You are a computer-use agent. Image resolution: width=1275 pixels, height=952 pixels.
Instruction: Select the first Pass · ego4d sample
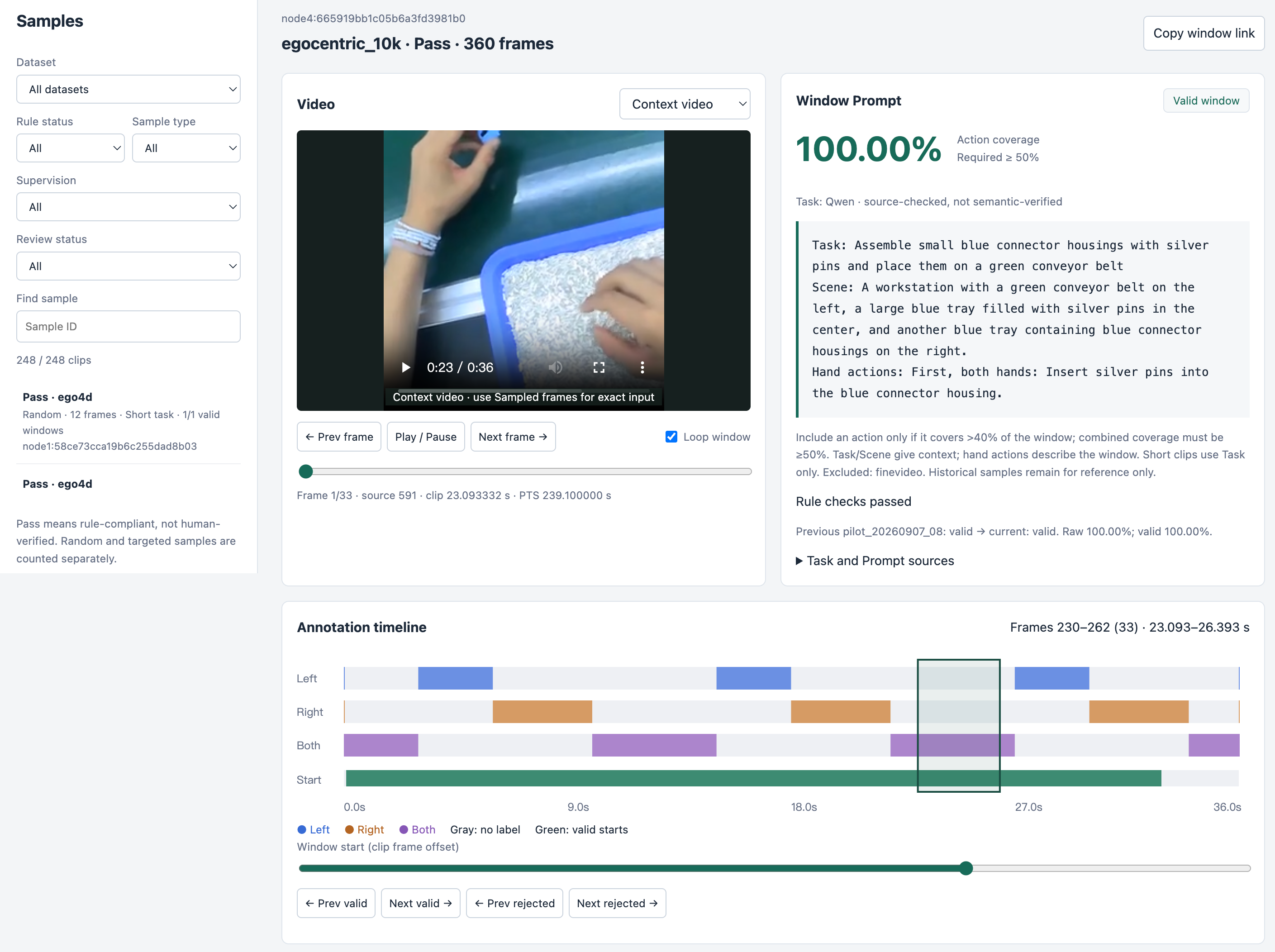(128, 421)
